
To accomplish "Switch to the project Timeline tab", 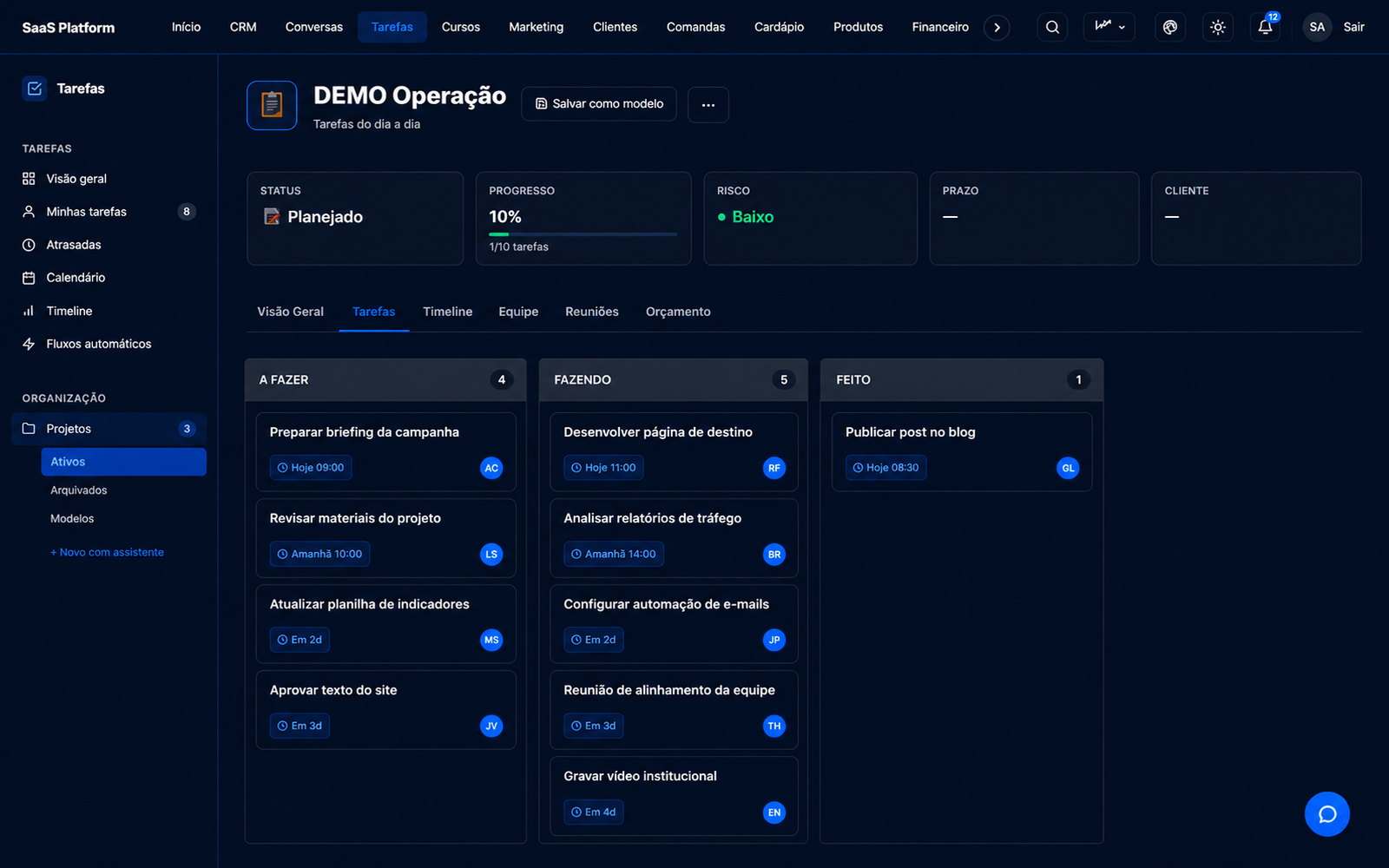I will click(448, 312).
